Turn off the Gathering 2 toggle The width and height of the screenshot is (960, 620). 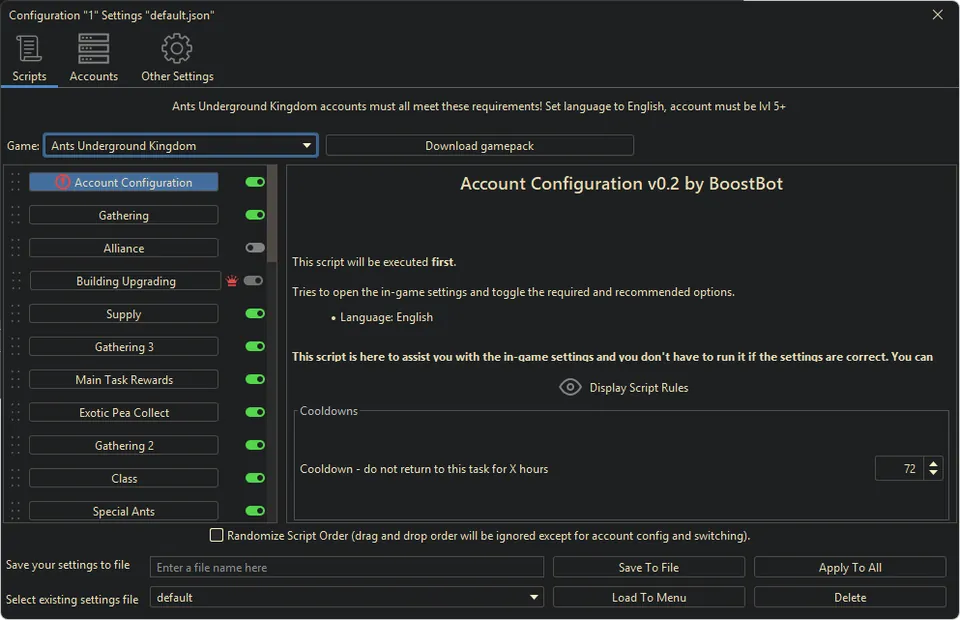255,445
